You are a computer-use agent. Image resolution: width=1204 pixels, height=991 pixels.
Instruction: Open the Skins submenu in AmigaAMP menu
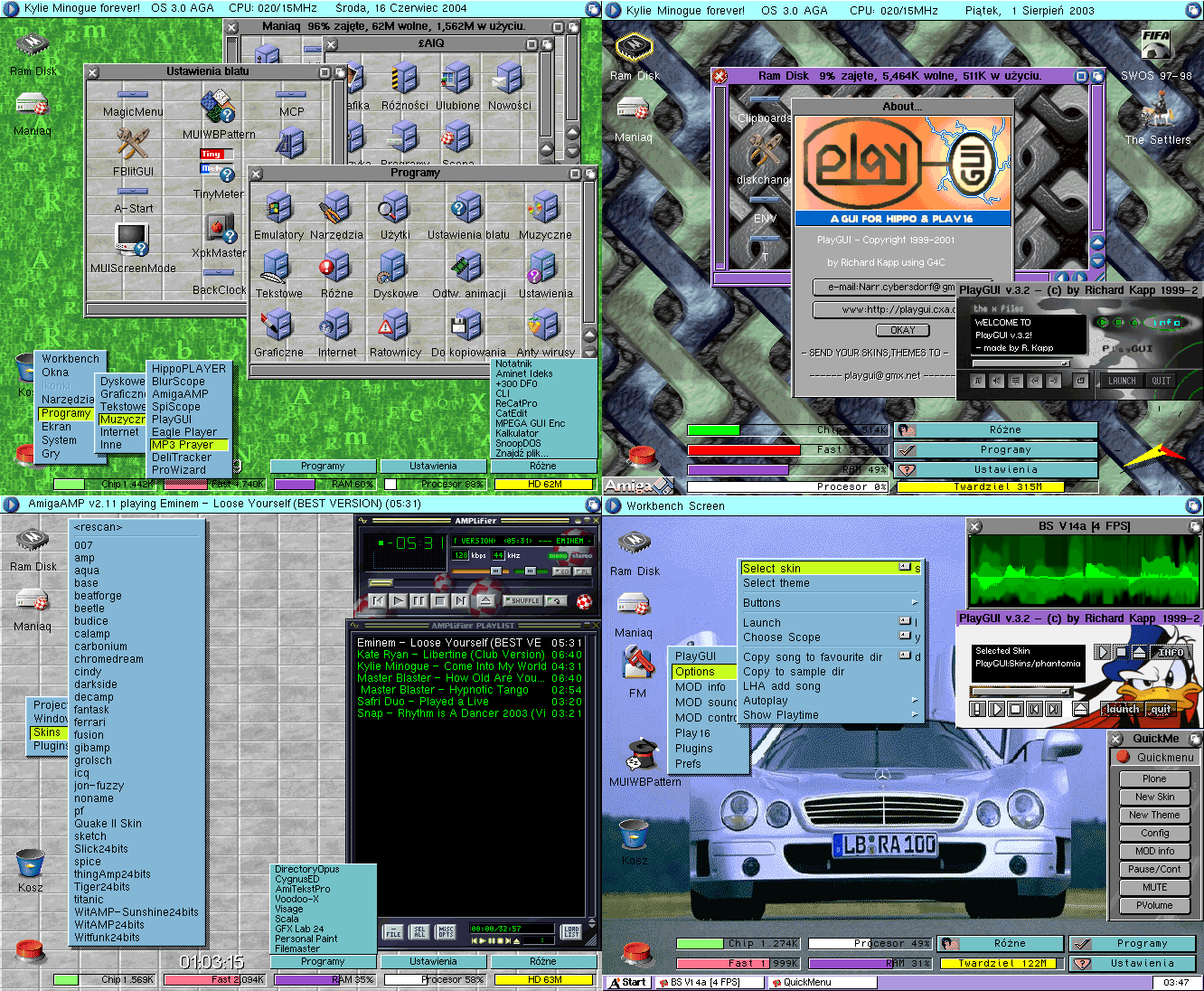[x=49, y=732]
